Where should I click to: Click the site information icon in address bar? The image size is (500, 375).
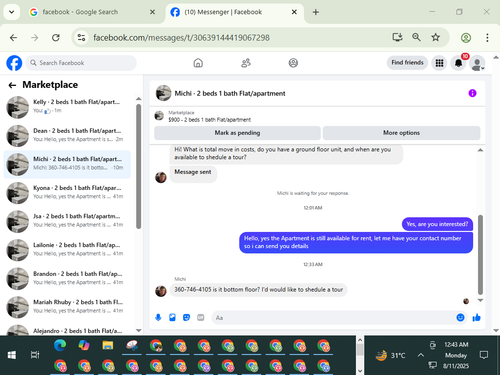[81, 38]
